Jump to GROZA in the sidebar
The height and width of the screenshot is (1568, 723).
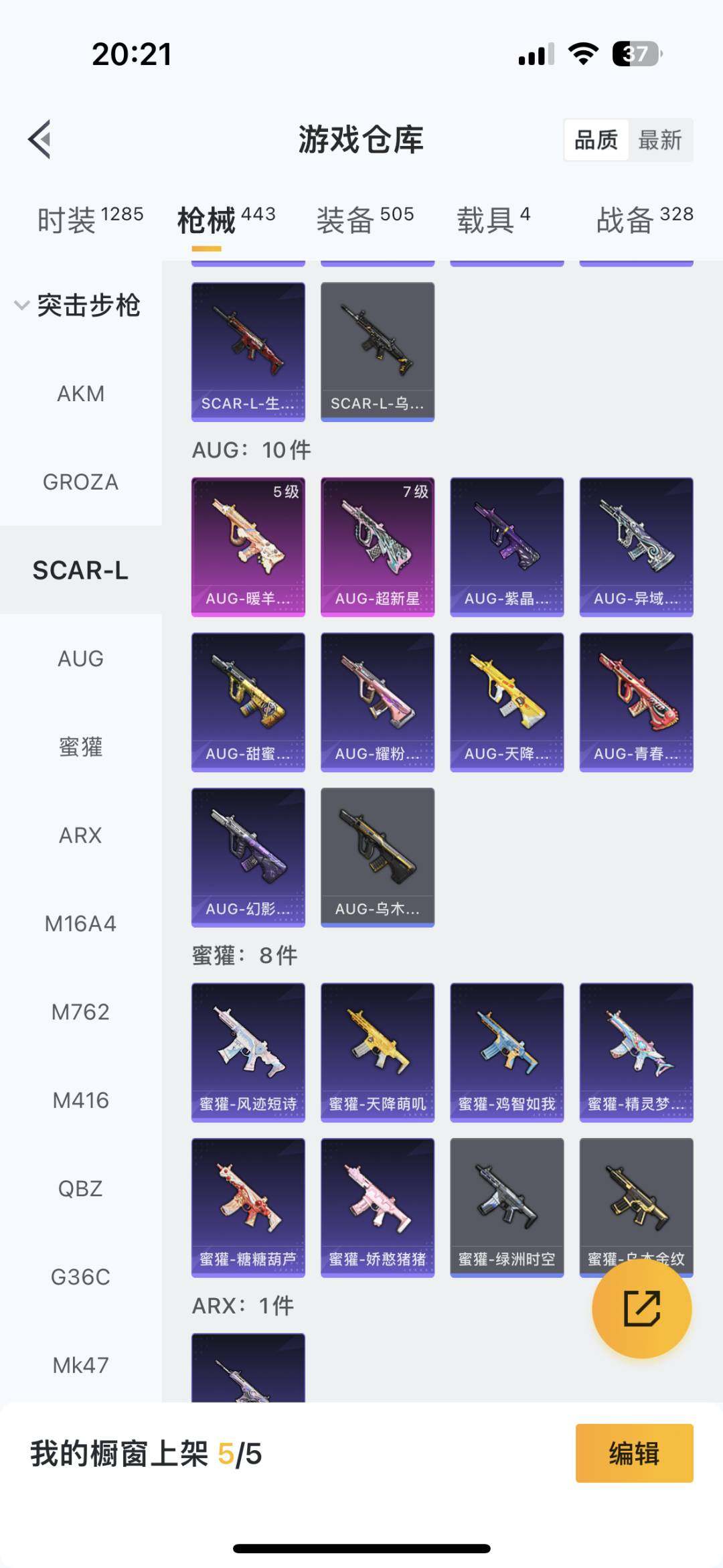[x=81, y=482]
